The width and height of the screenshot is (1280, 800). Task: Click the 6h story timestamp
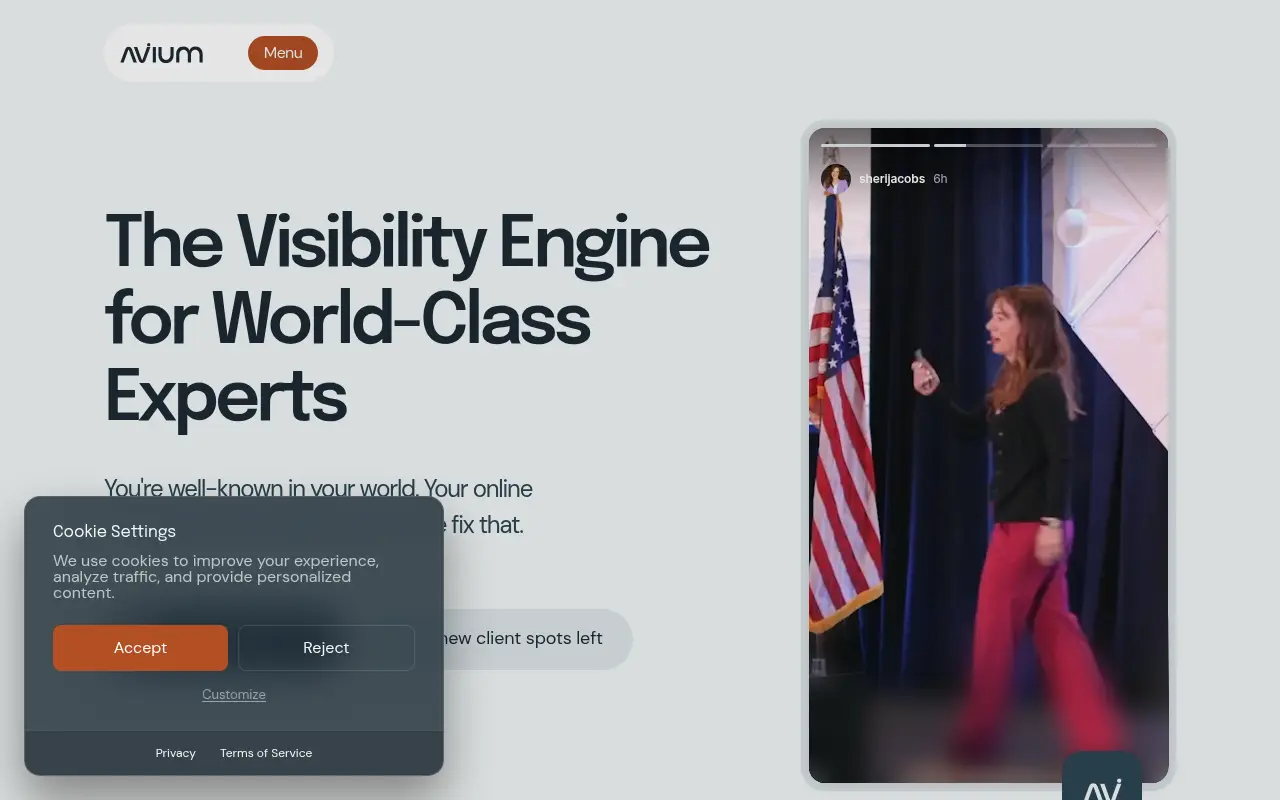(x=940, y=179)
